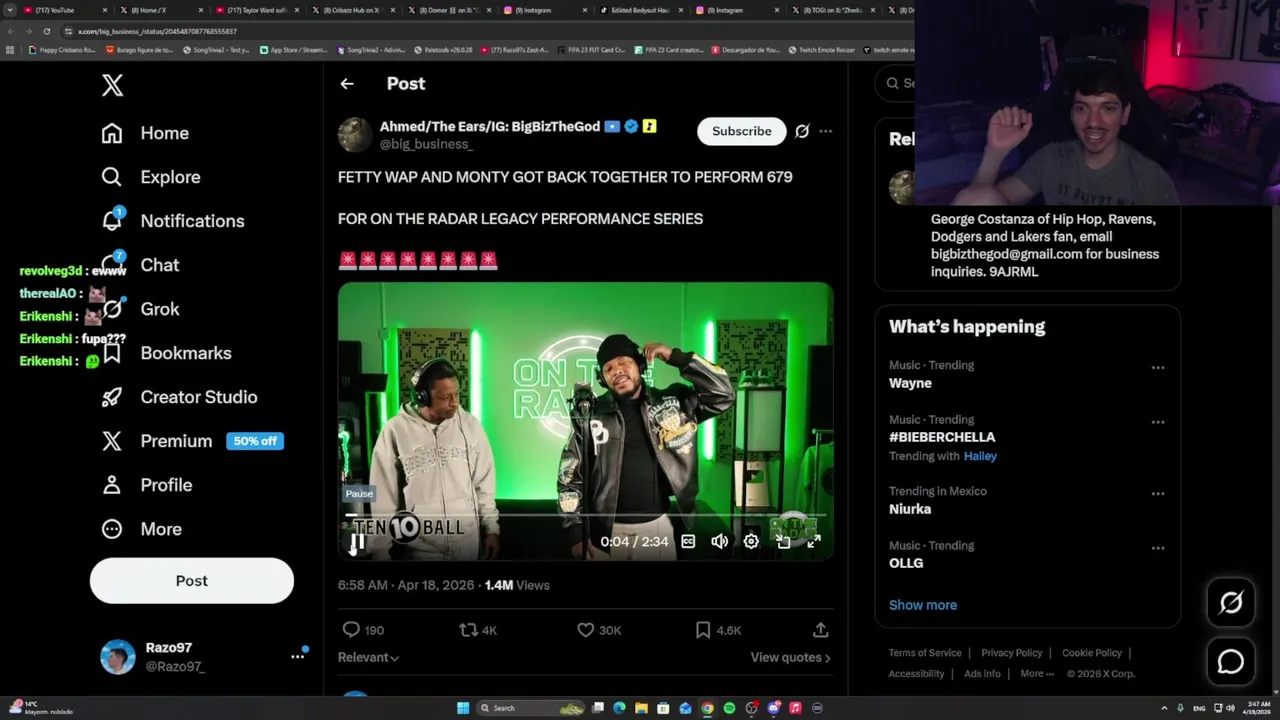Viewport: 1280px width, 720px height.
Task: Open Privacy Policy link
Action: [x=1012, y=653]
